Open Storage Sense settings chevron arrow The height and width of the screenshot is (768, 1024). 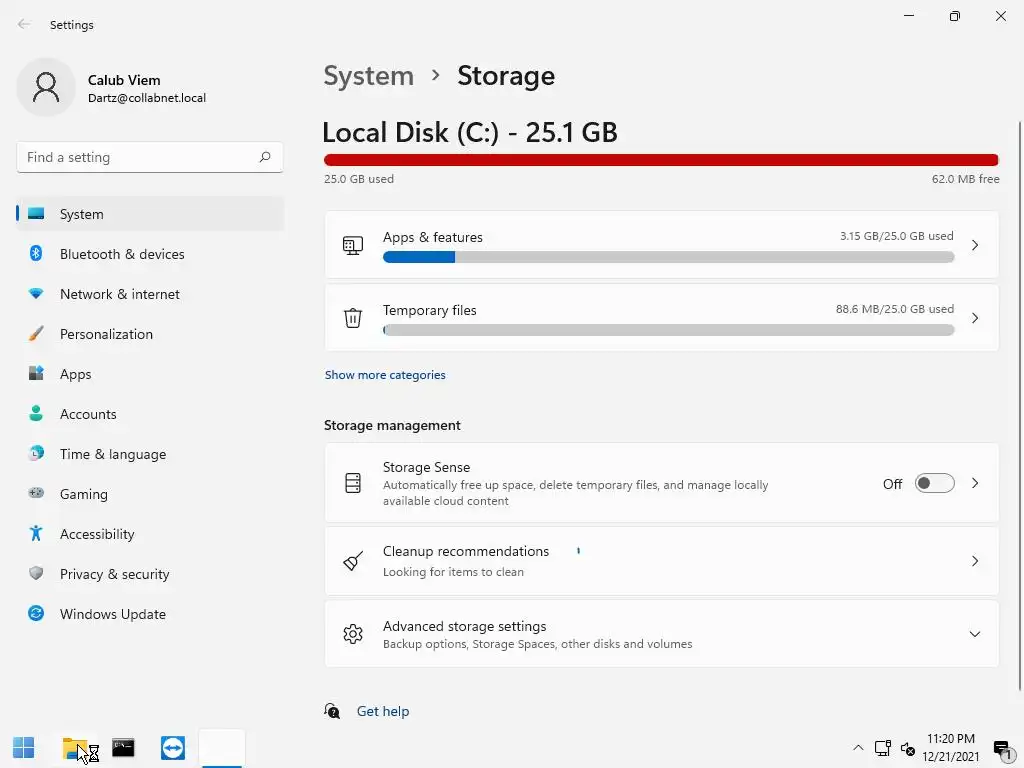pyautogui.click(x=975, y=484)
